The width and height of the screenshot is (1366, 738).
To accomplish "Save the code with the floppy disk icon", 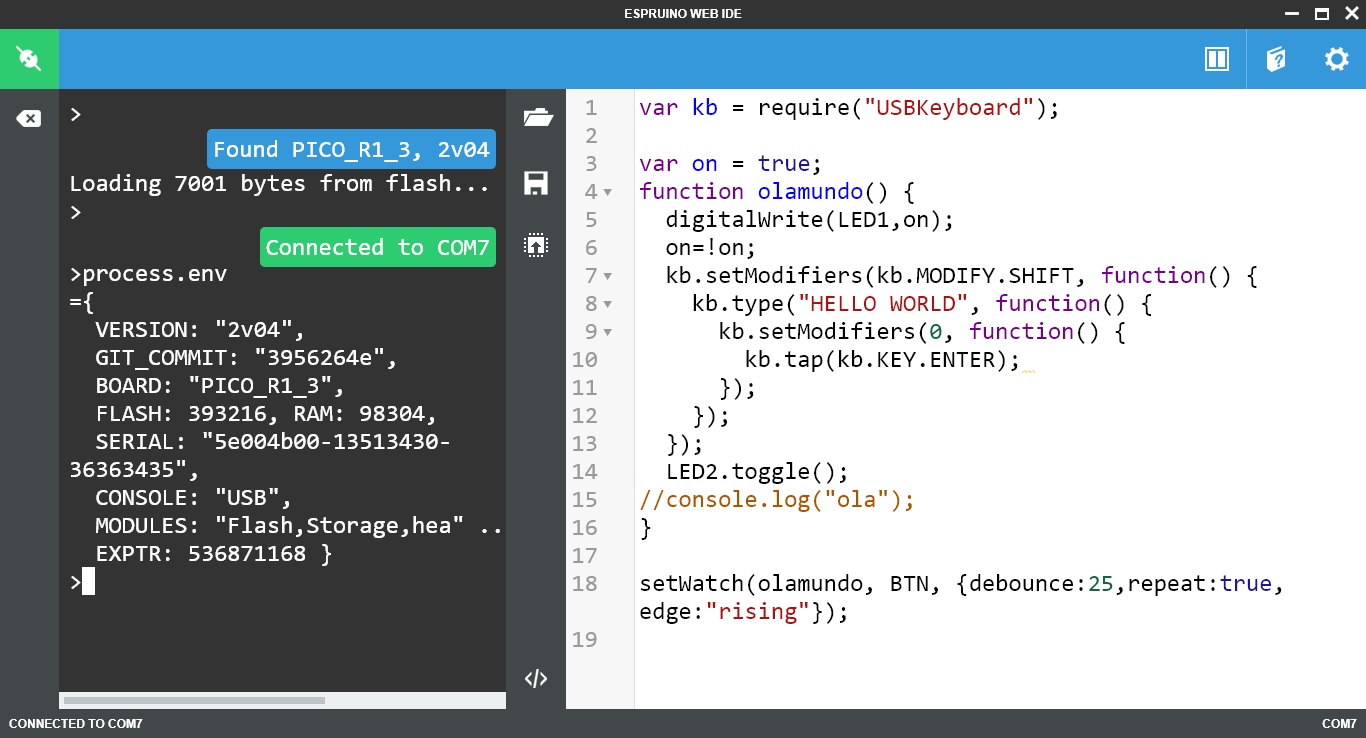I will pyautogui.click(x=536, y=183).
